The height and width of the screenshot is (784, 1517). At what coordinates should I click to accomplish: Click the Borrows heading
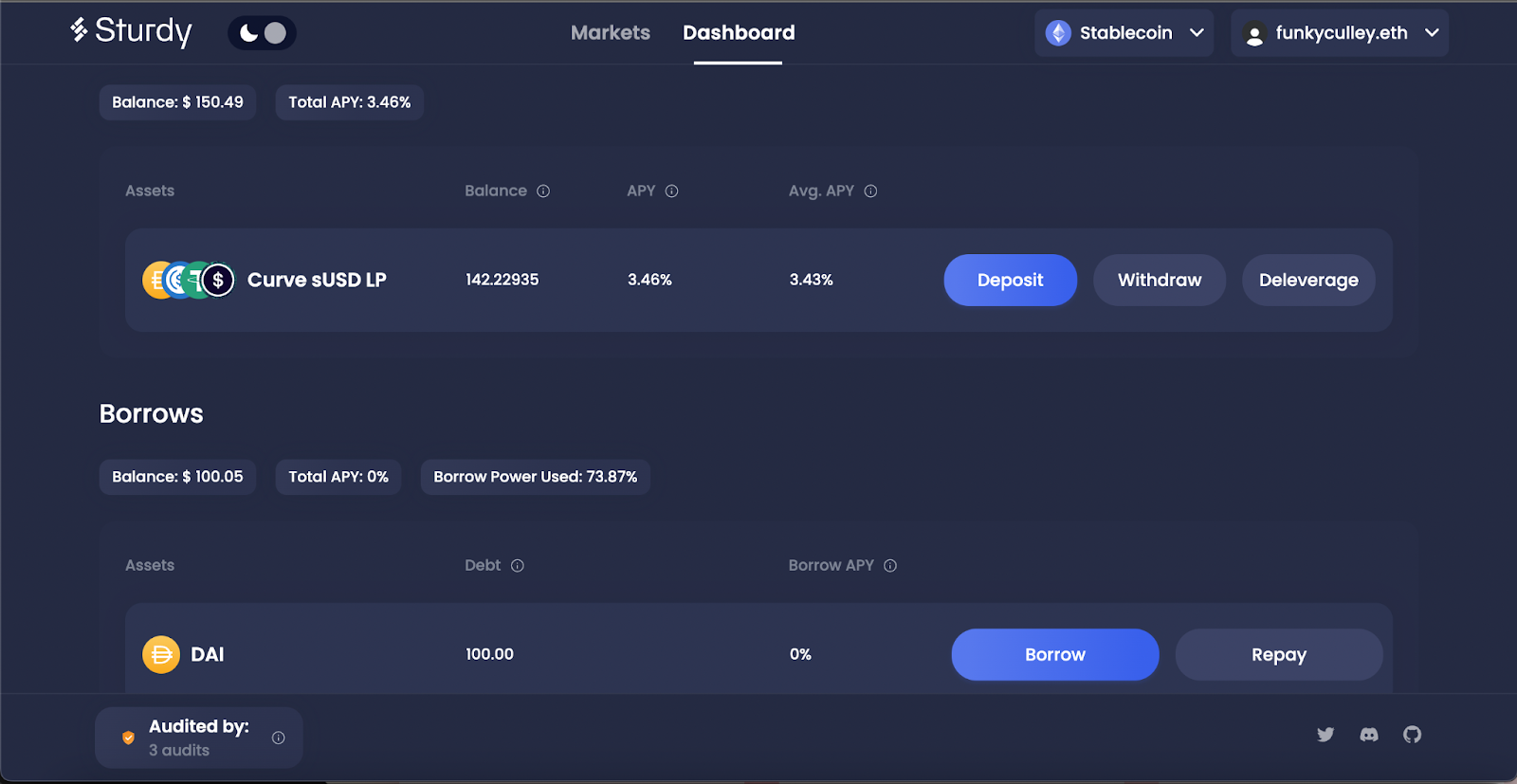pyautogui.click(x=151, y=414)
